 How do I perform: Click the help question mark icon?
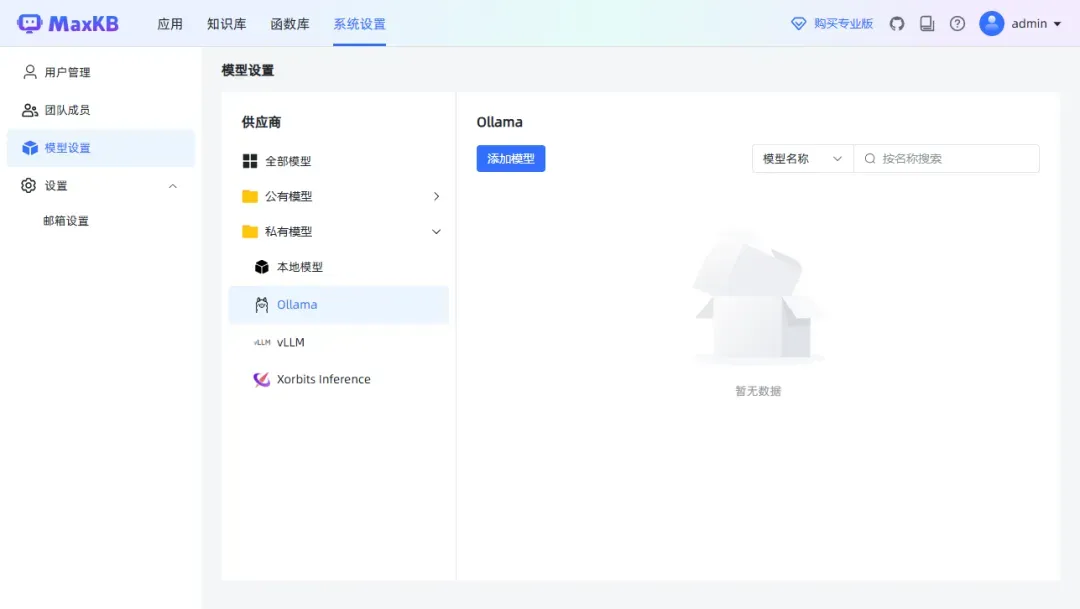[x=957, y=23]
